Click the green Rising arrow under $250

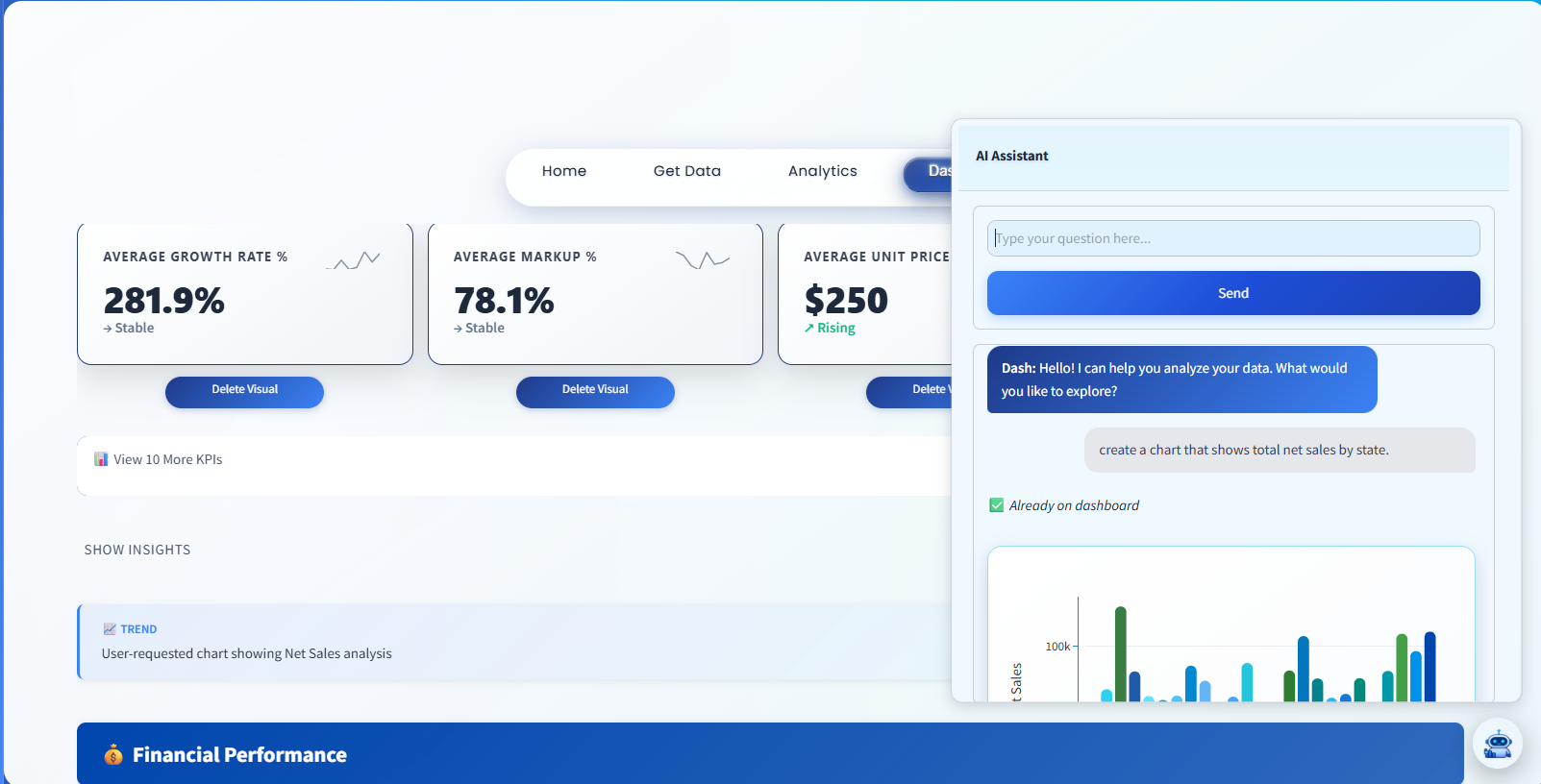[809, 329]
